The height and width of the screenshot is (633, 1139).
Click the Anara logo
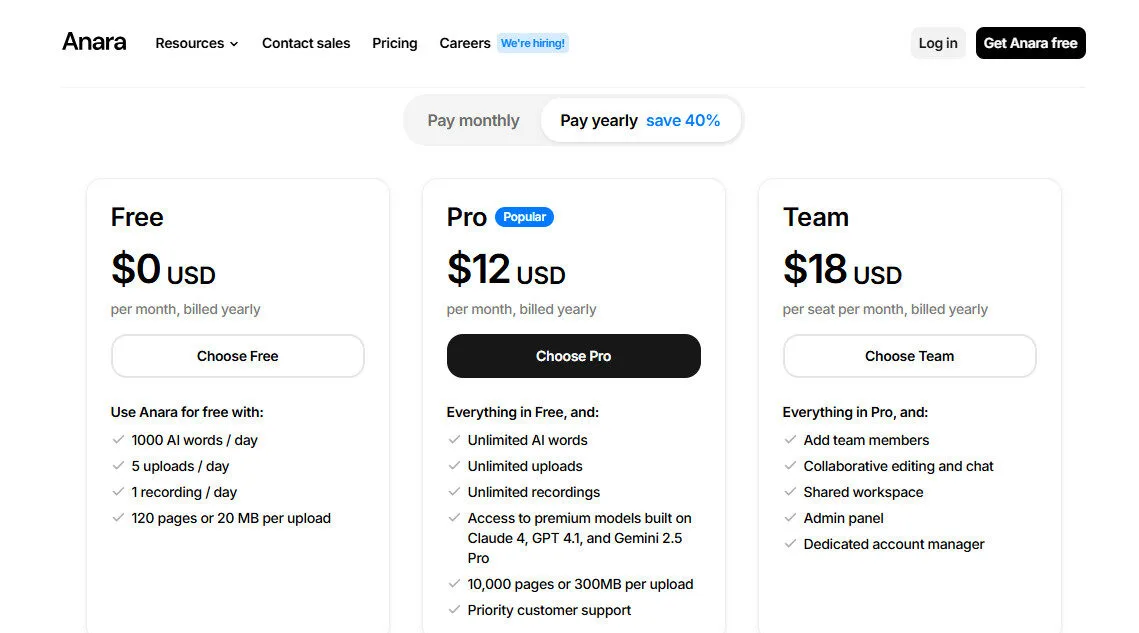point(93,41)
